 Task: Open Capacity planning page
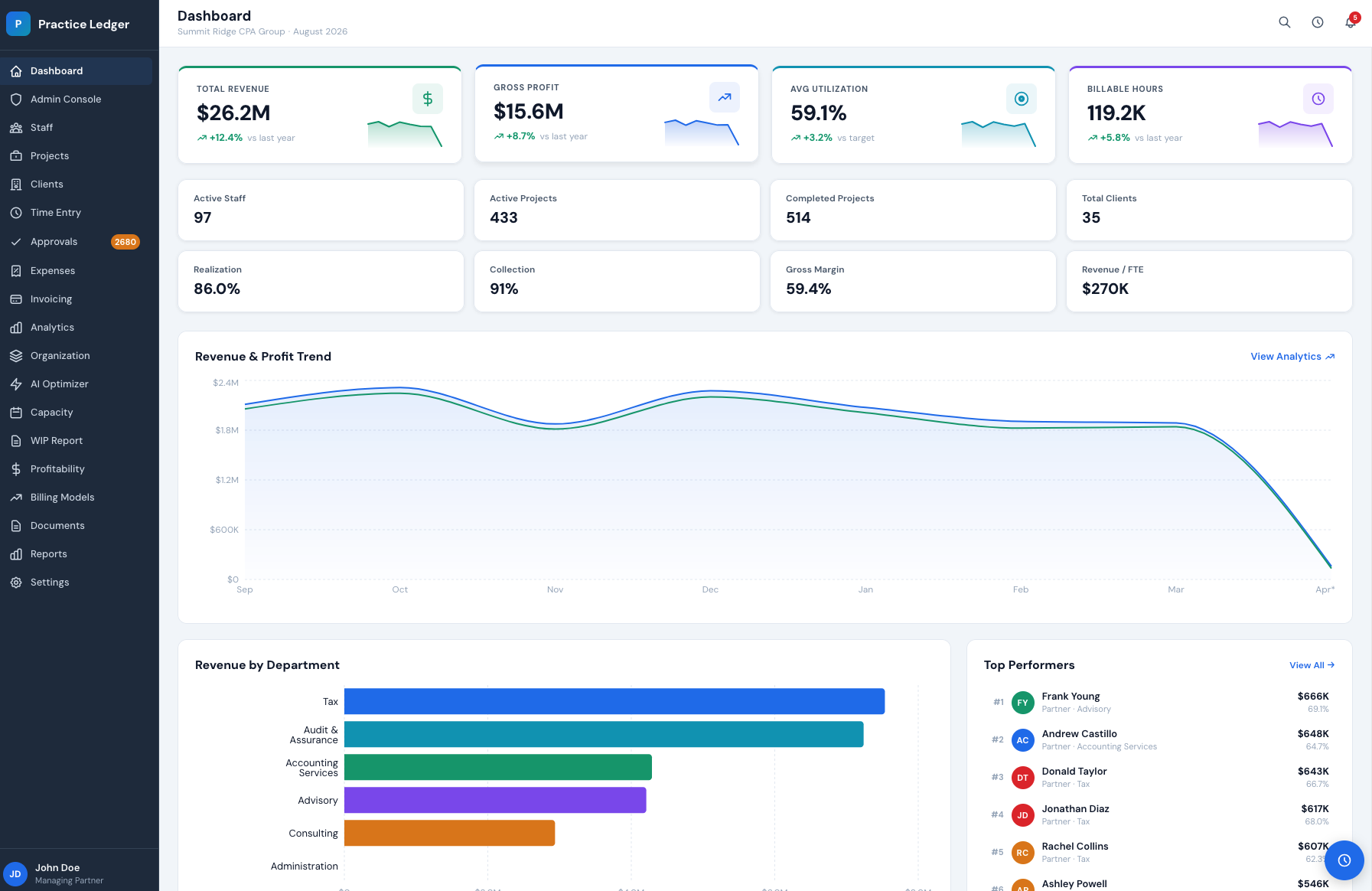pos(77,413)
